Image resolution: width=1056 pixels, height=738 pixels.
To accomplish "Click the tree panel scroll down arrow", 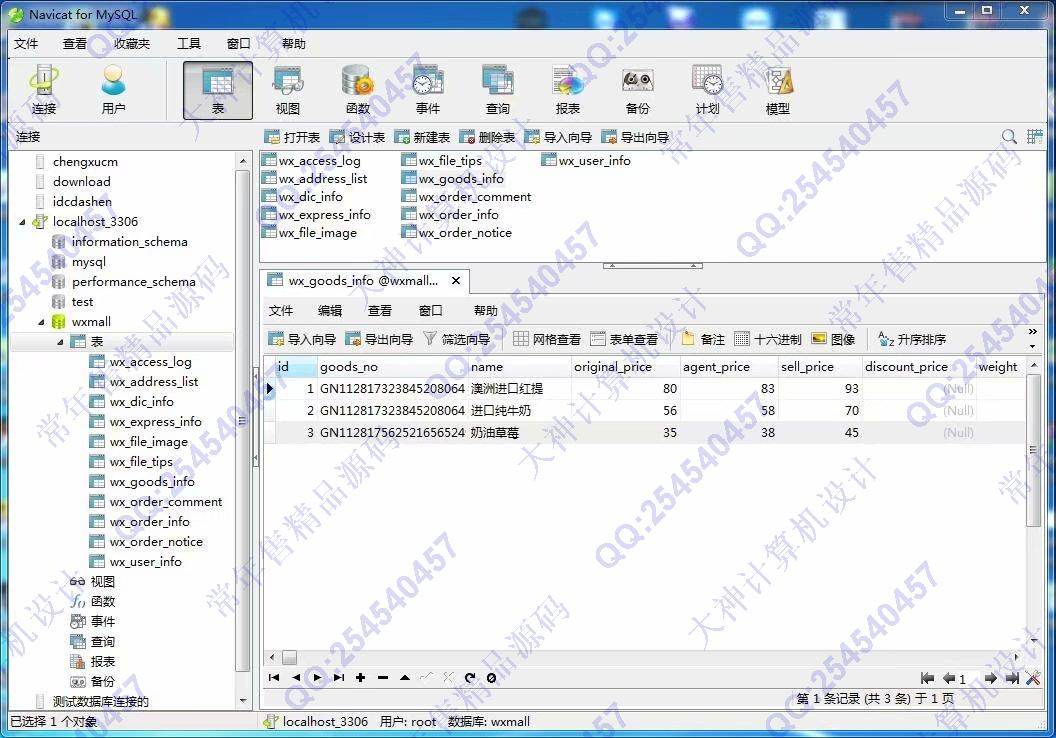I will coord(242,701).
